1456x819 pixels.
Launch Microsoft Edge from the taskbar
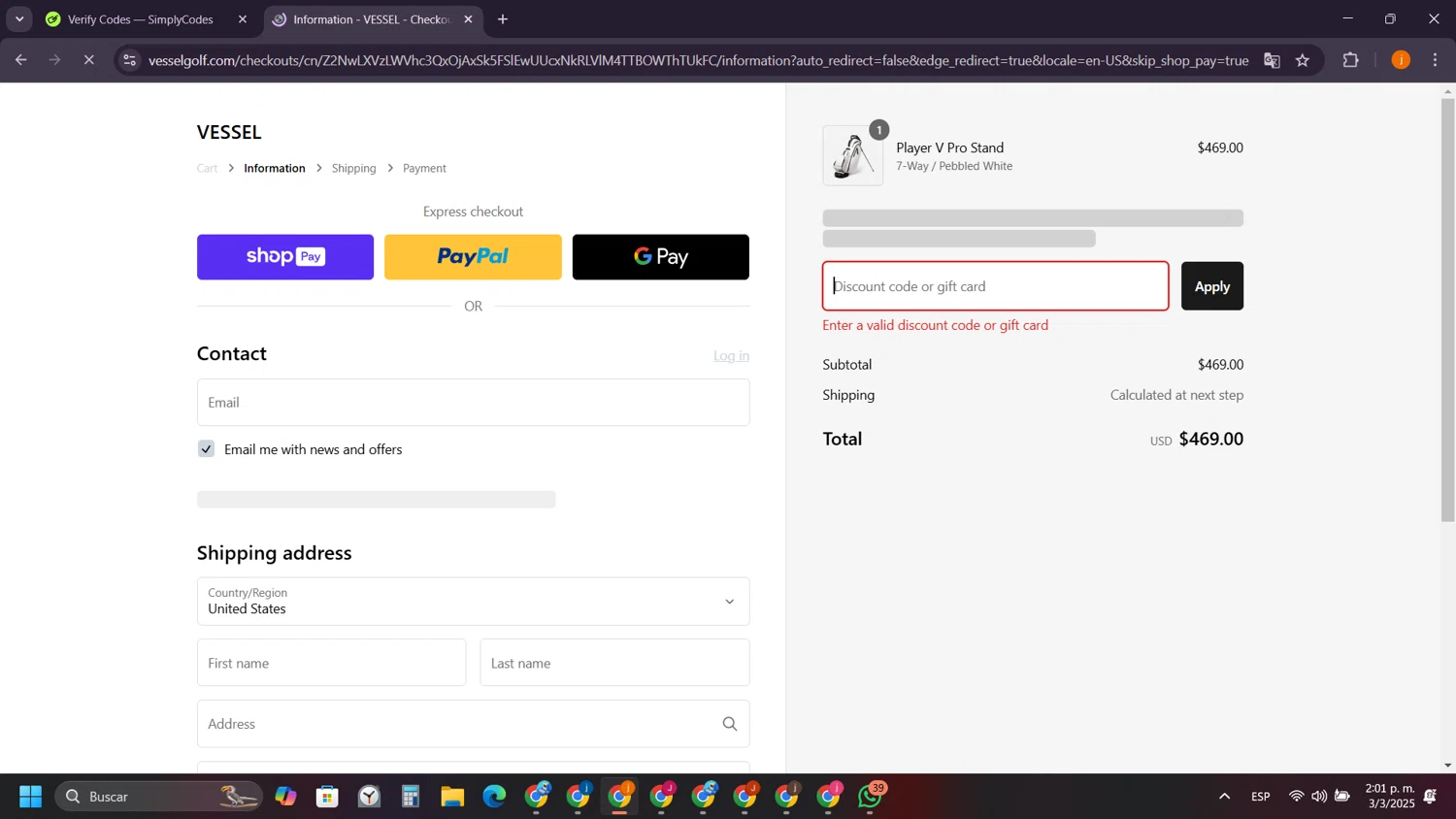click(x=494, y=797)
